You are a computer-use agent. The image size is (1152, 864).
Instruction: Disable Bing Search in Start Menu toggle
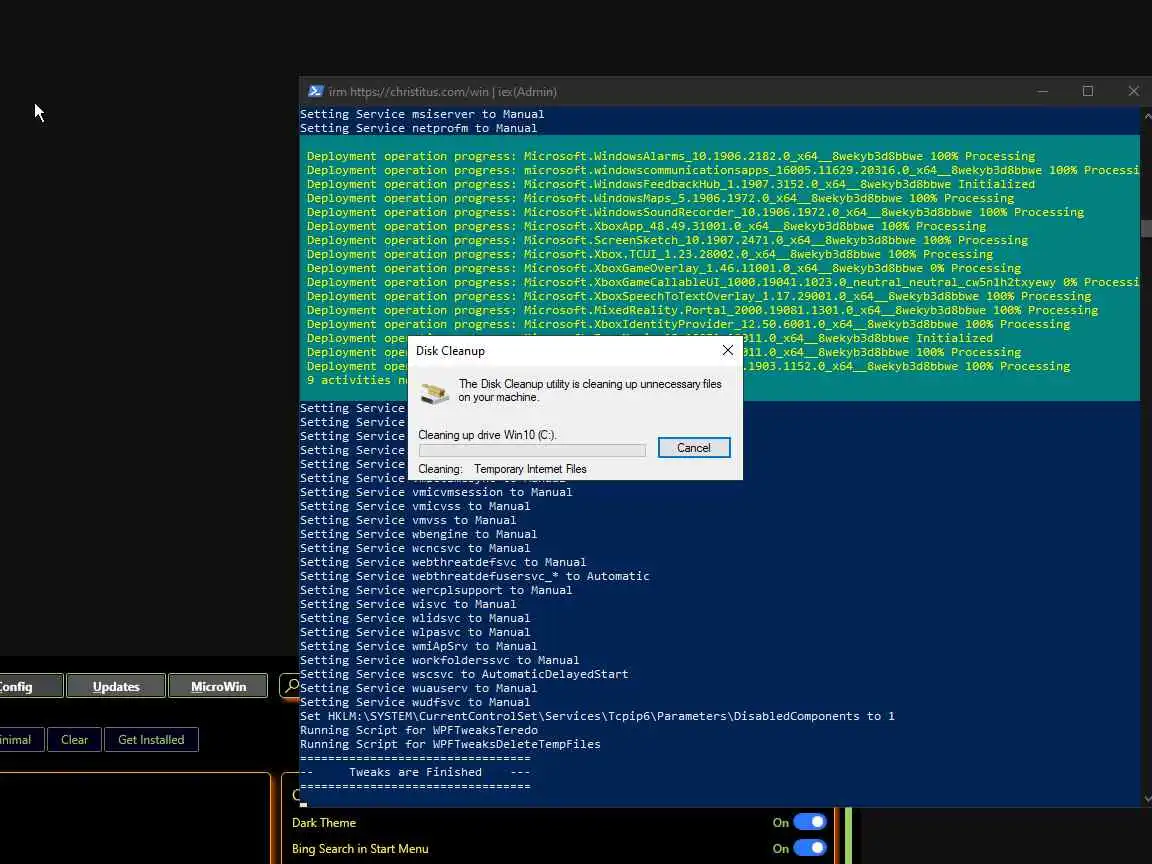point(810,848)
